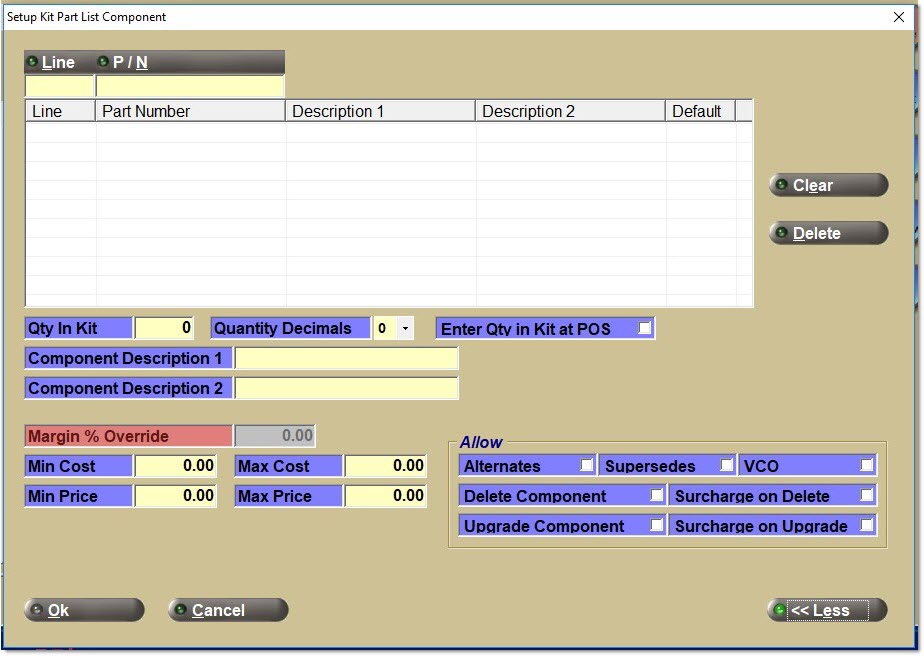Confirm with the Ok button

pyautogui.click(x=84, y=610)
